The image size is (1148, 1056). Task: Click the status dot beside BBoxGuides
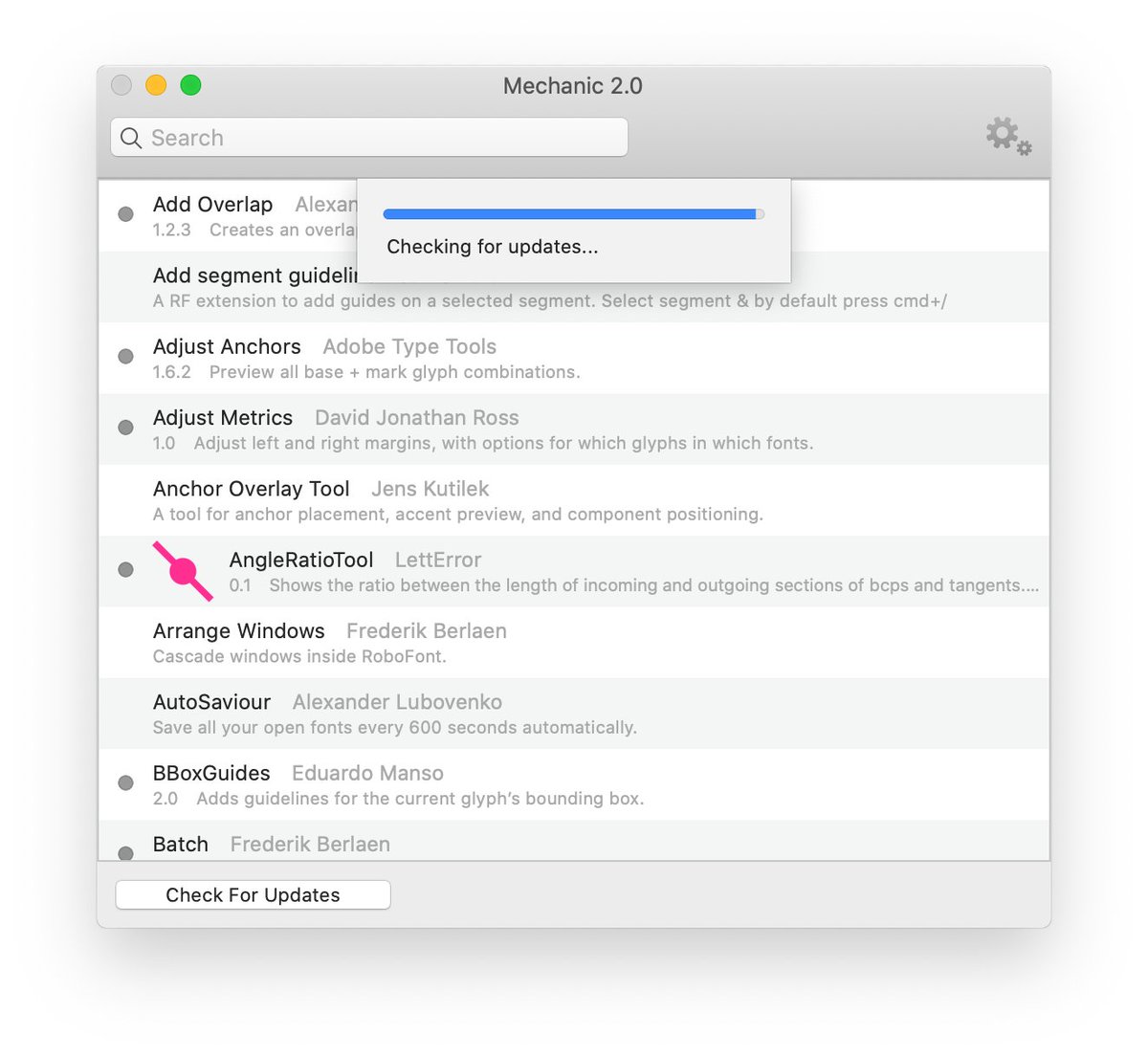click(125, 783)
